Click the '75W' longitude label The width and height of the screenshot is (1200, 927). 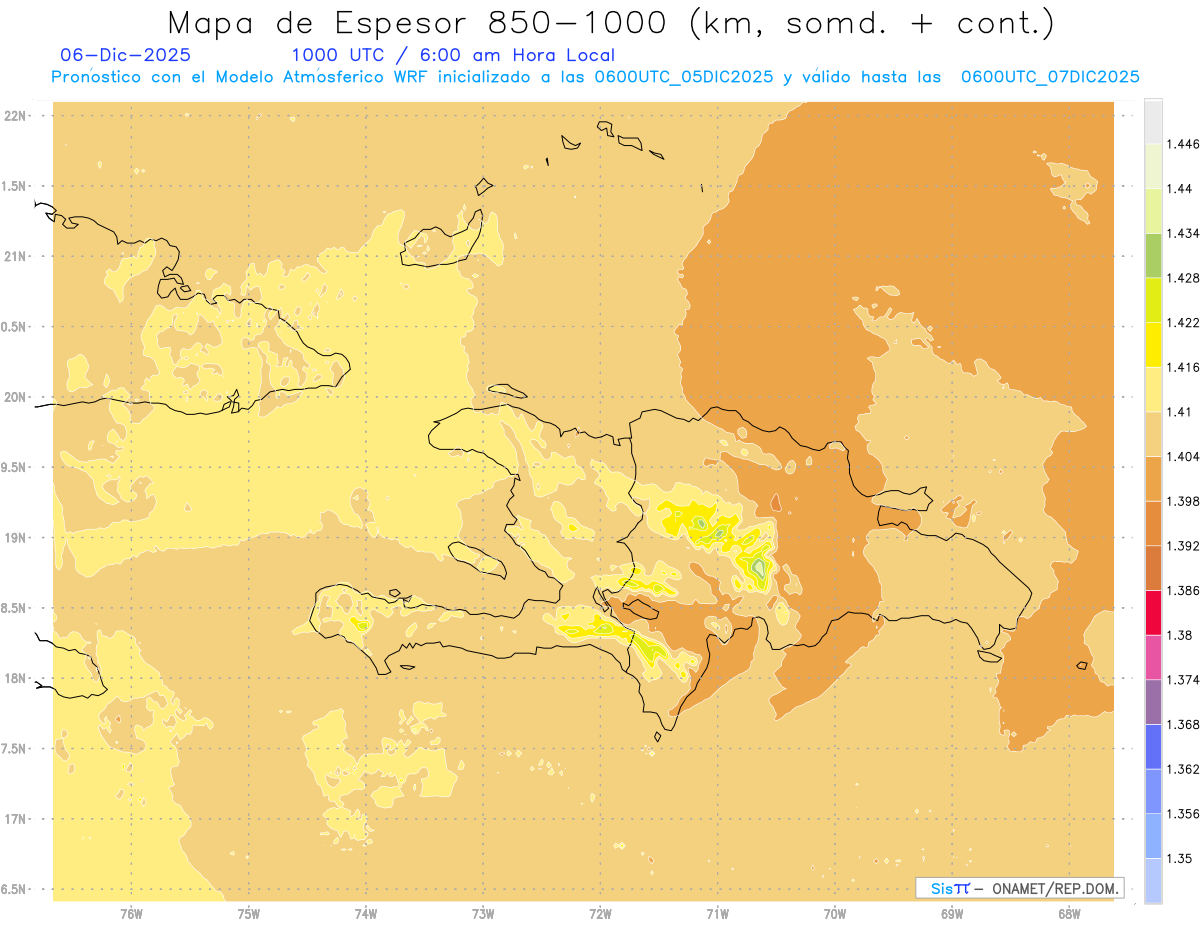tap(249, 914)
